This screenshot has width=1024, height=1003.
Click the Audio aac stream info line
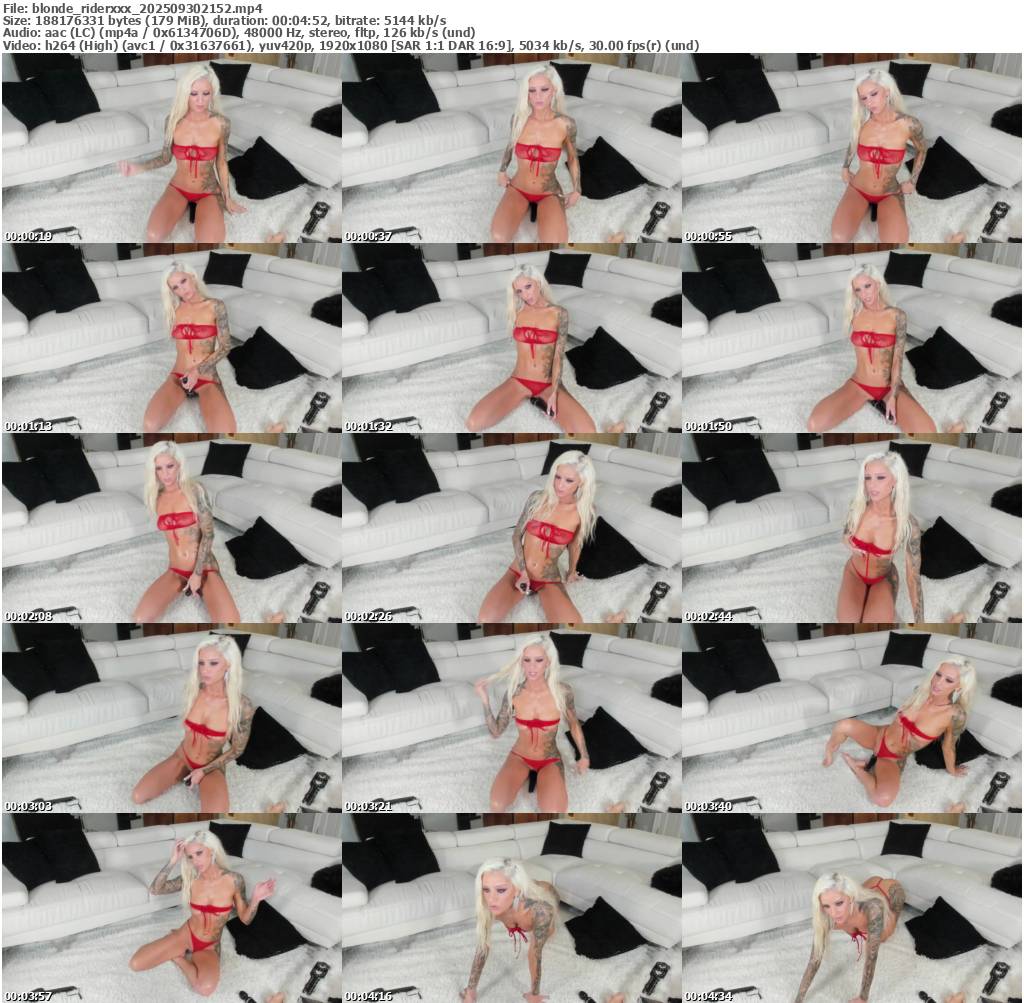[x=240, y=32]
